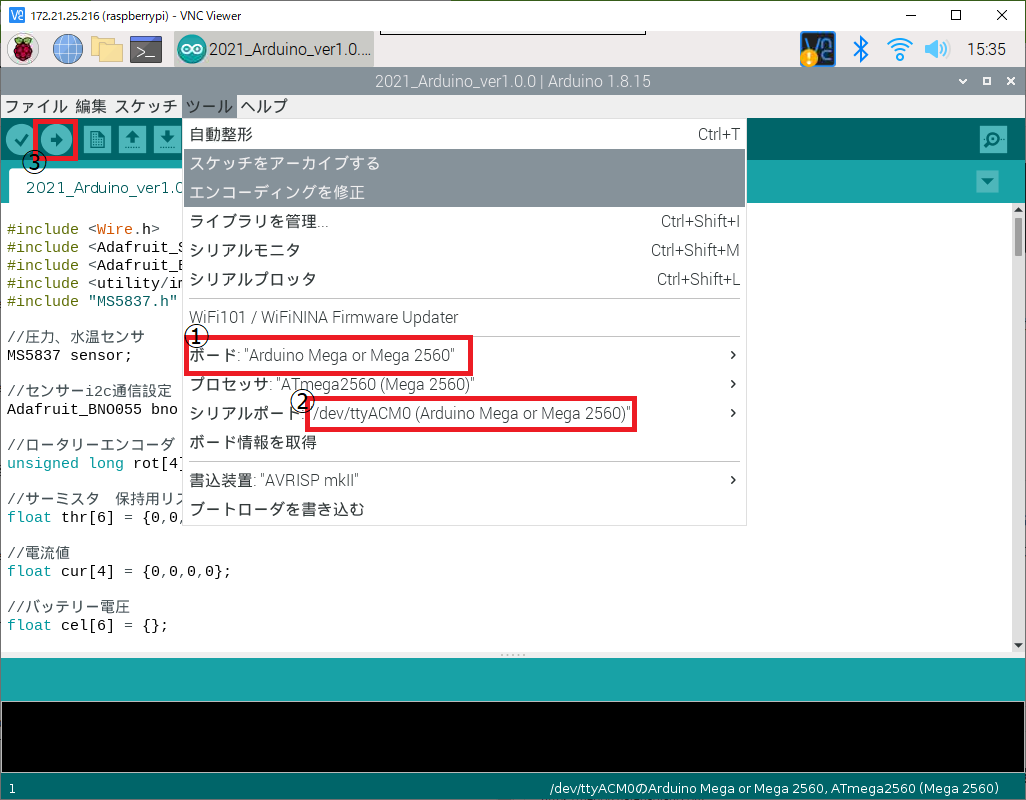Expand the プロセッサ ATmega2560 submenu
The width and height of the screenshot is (1026, 800).
point(465,384)
